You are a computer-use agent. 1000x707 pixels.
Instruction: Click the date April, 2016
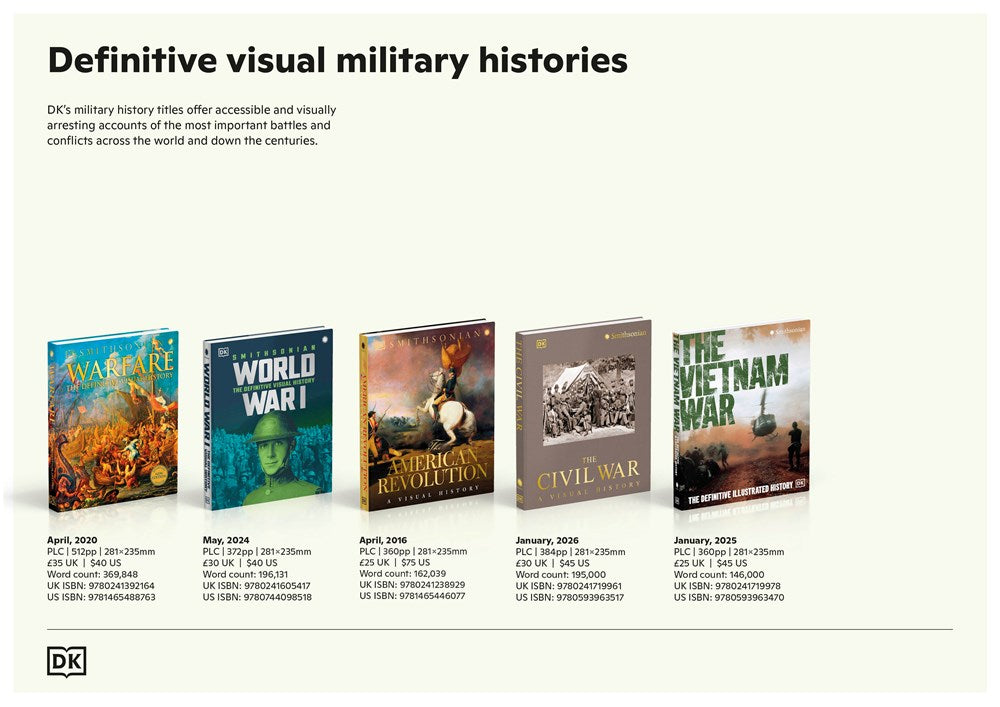pos(383,540)
